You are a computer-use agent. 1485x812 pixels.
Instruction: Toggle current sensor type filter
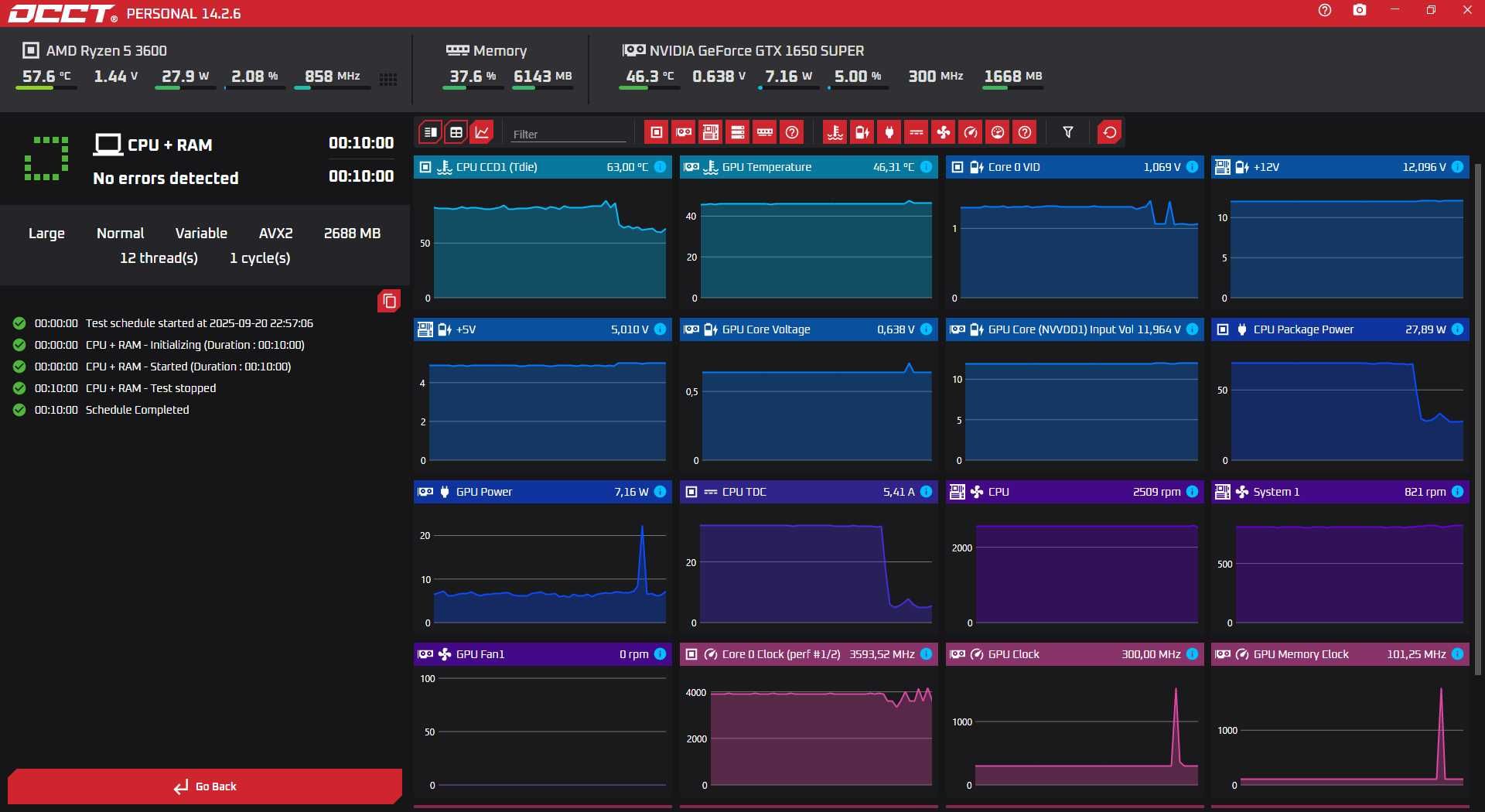[x=917, y=132]
